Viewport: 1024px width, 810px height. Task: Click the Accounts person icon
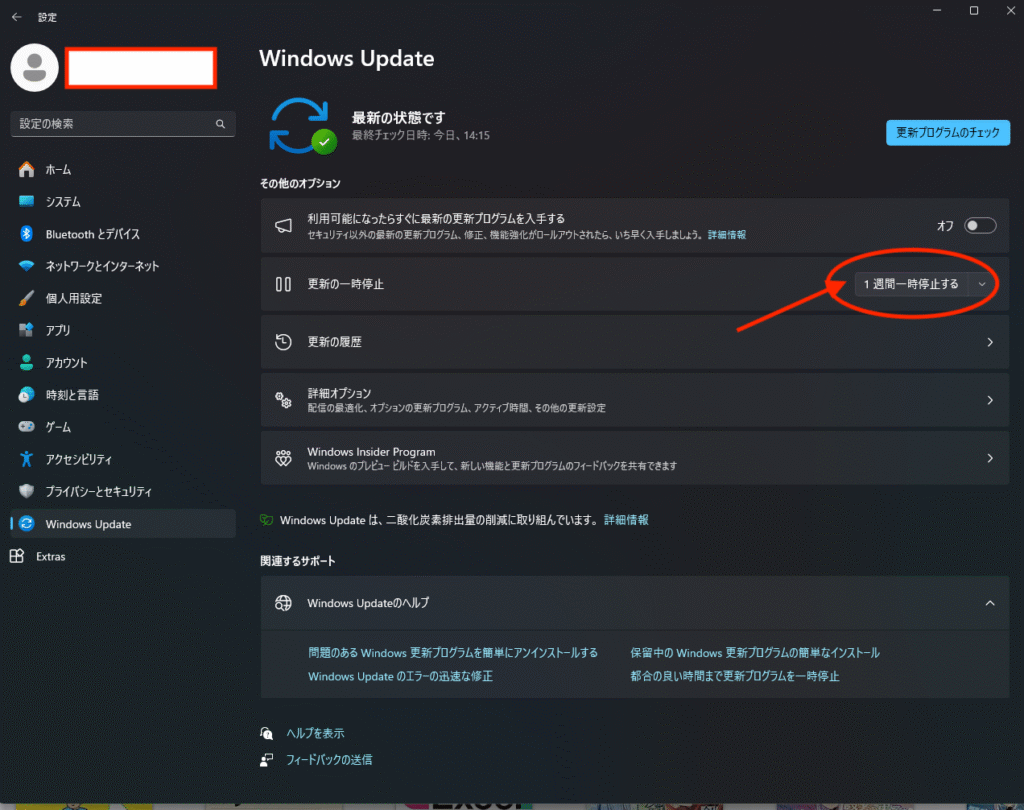(26, 363)
